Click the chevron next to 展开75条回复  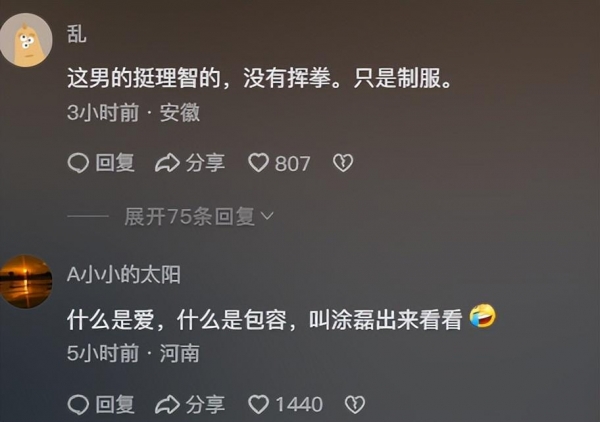coord(267,217)
